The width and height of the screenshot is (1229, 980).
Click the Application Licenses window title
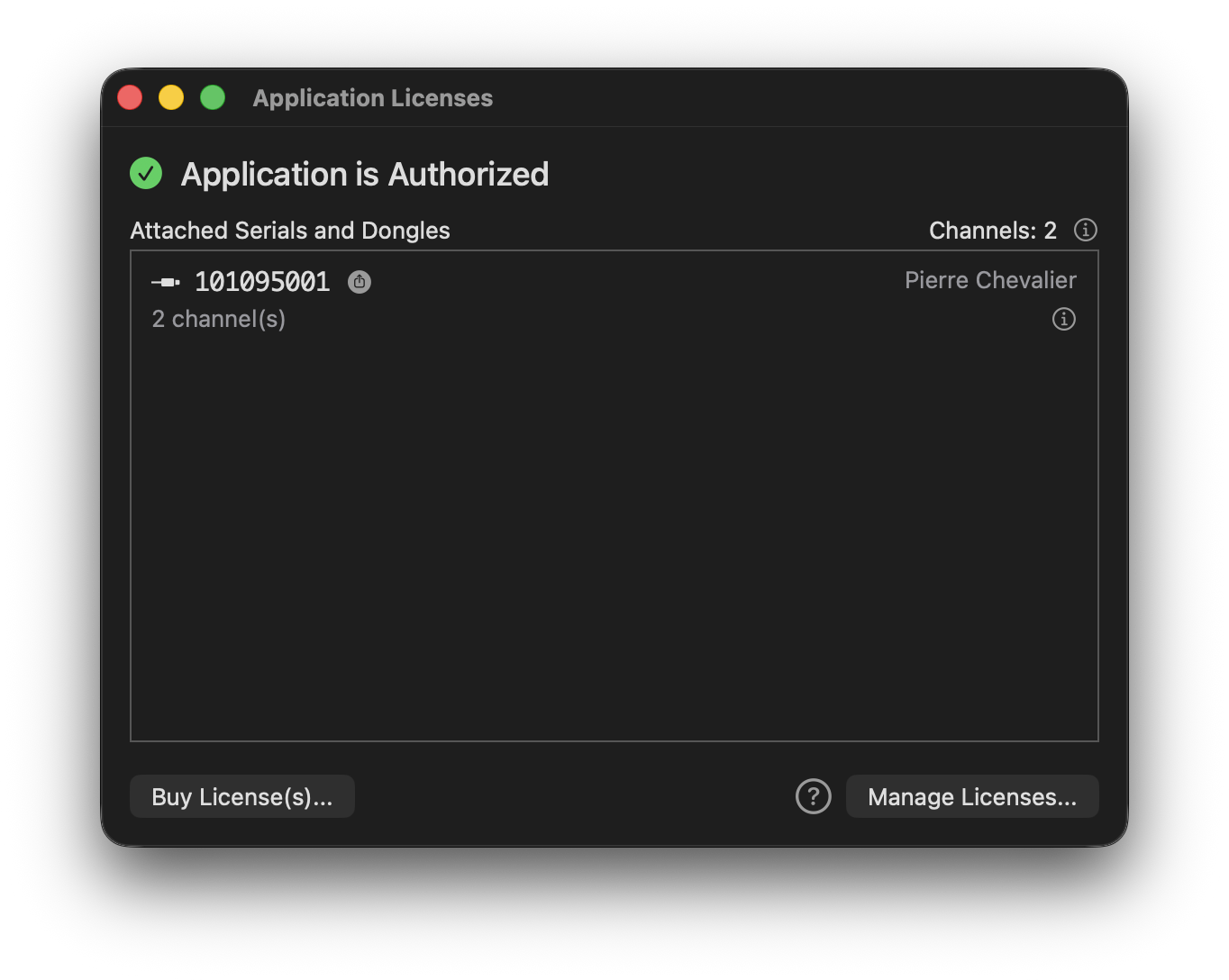(373, 97)
